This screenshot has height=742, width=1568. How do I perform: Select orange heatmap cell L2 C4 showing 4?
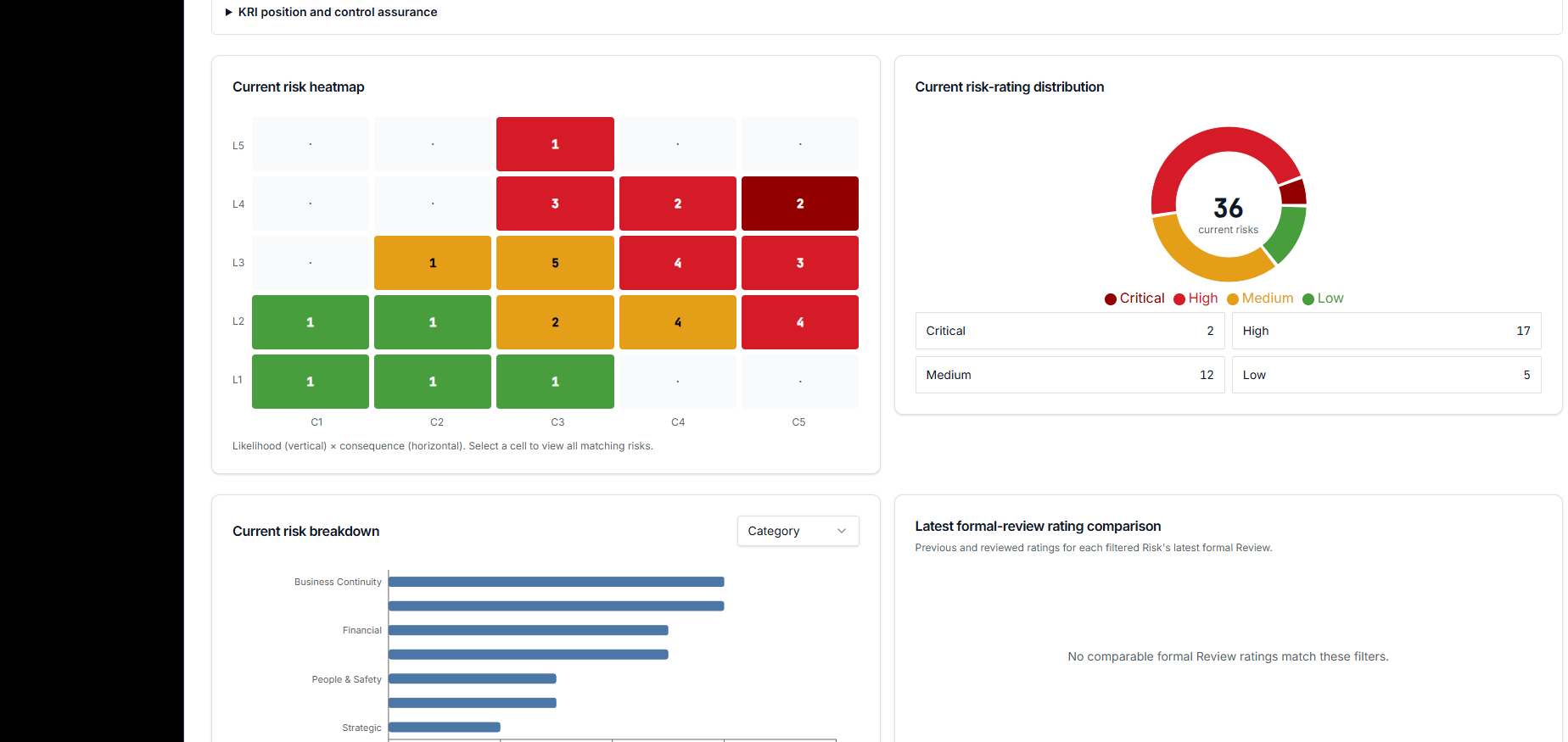pyautogui.click(x=678, y=322)
